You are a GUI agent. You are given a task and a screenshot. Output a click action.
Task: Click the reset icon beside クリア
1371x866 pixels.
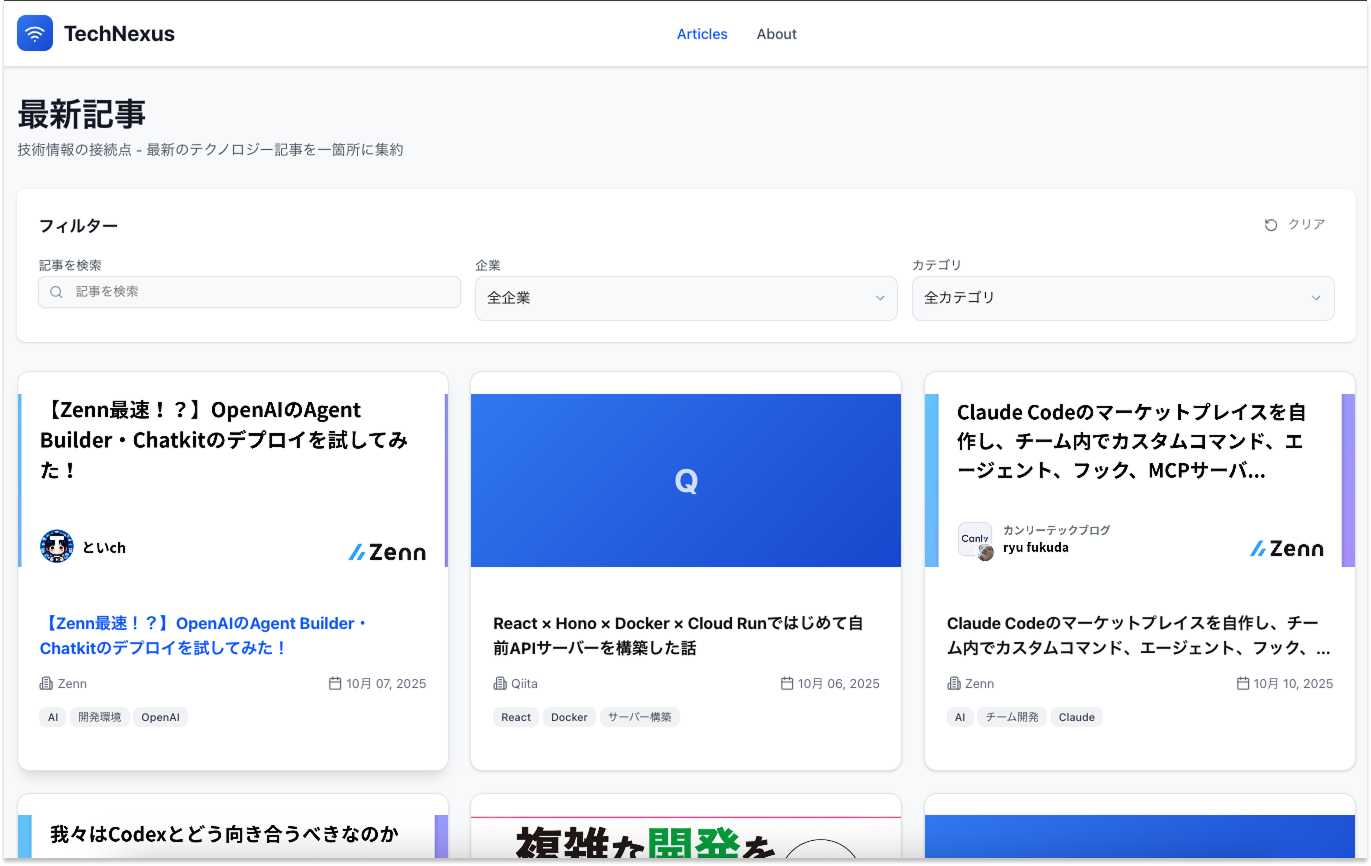pos(1271,225)
